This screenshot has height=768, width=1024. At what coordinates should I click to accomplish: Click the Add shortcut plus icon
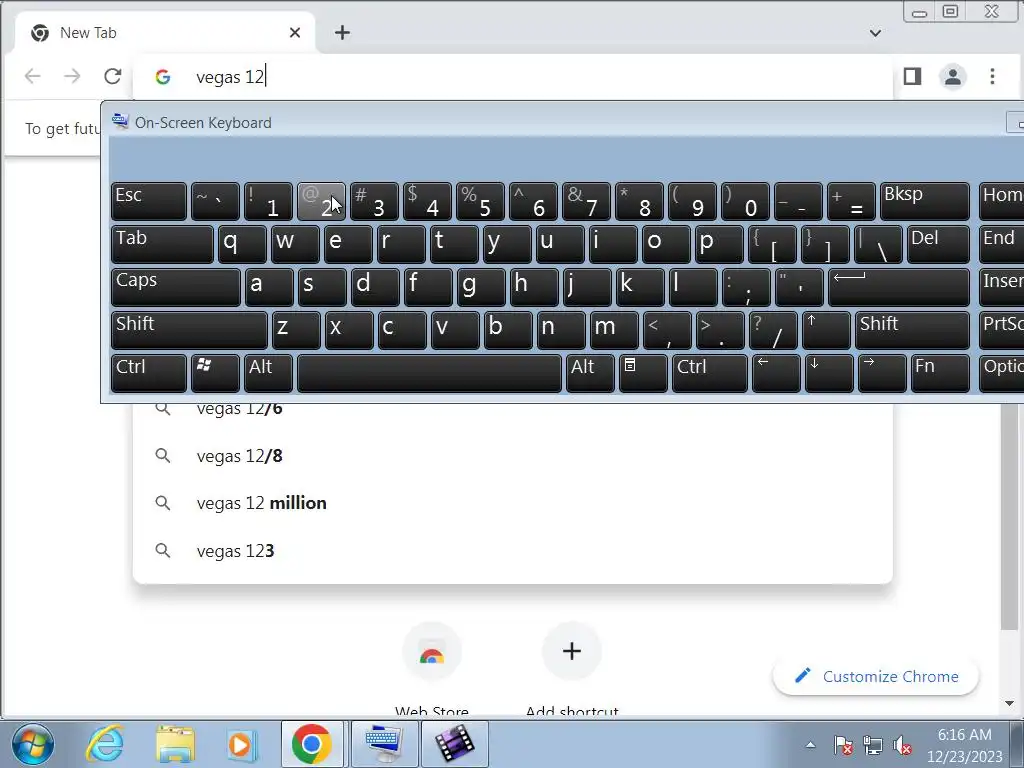[571, 651]
